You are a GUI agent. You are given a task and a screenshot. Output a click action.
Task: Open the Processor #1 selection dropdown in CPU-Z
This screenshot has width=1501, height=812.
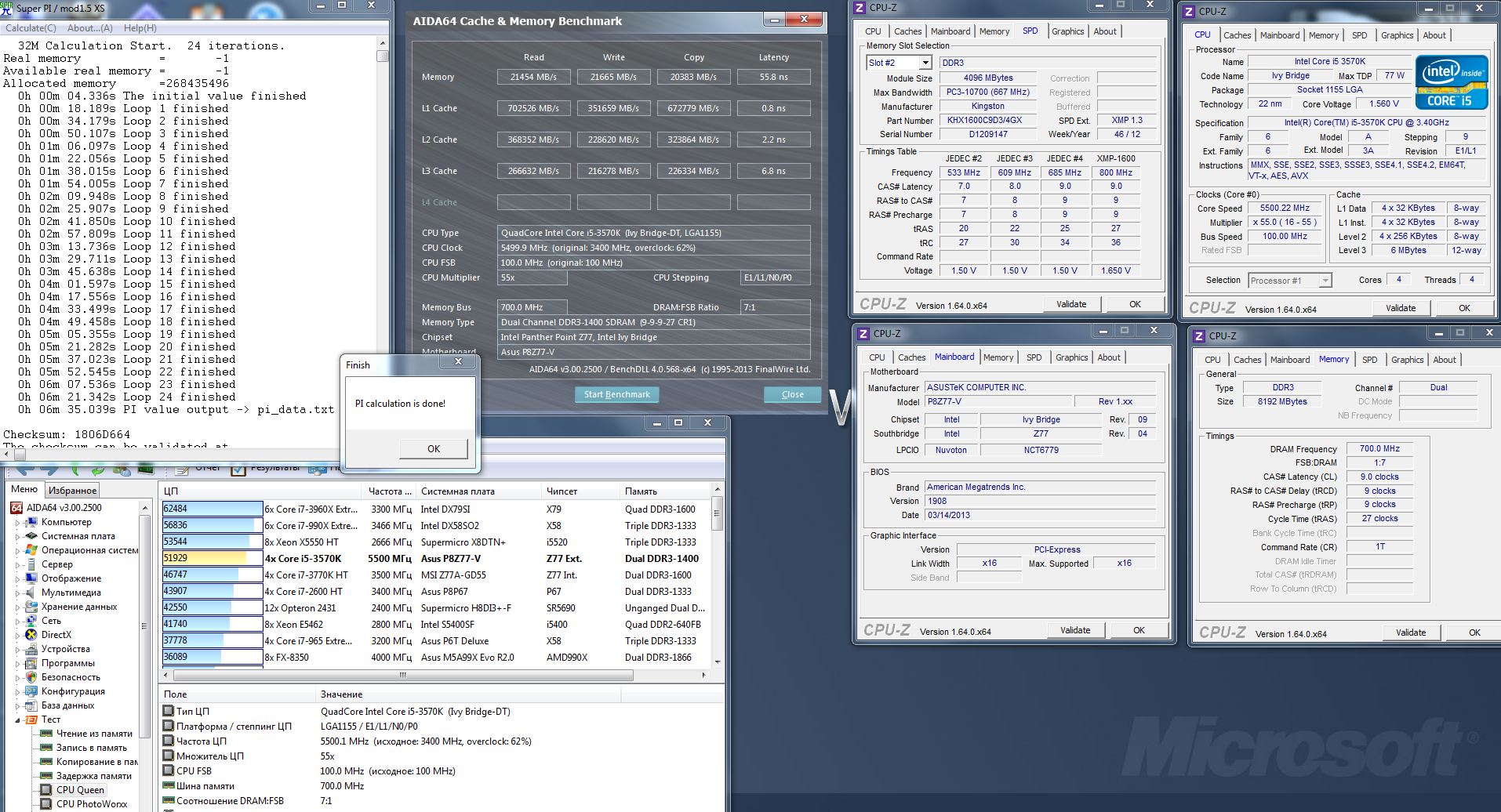click(1325, 281)
